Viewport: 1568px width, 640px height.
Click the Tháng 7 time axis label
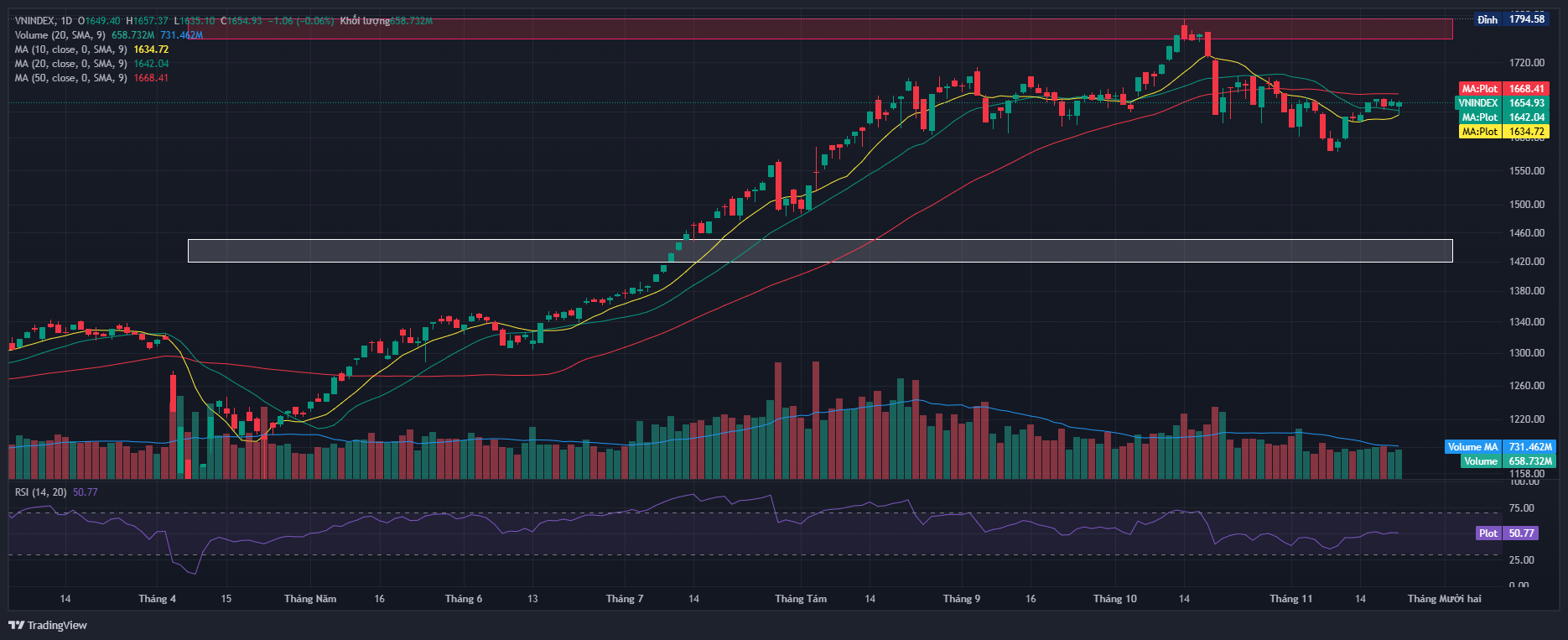click(x=624, y=599)
